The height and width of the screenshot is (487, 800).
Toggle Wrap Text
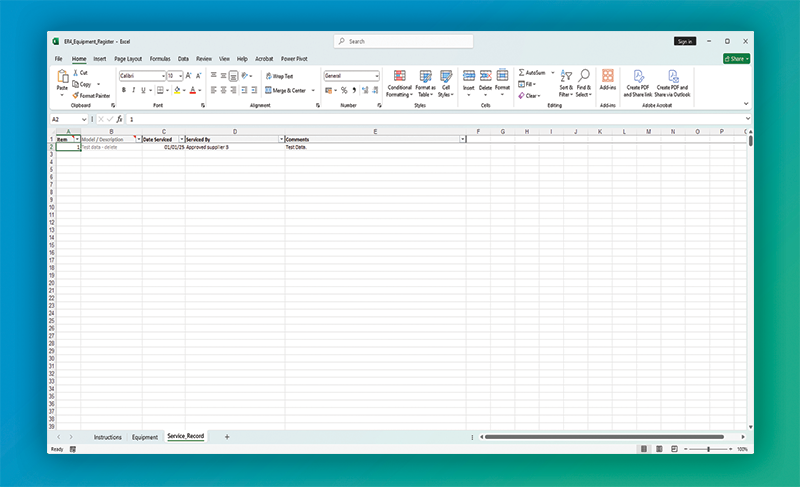279,76
